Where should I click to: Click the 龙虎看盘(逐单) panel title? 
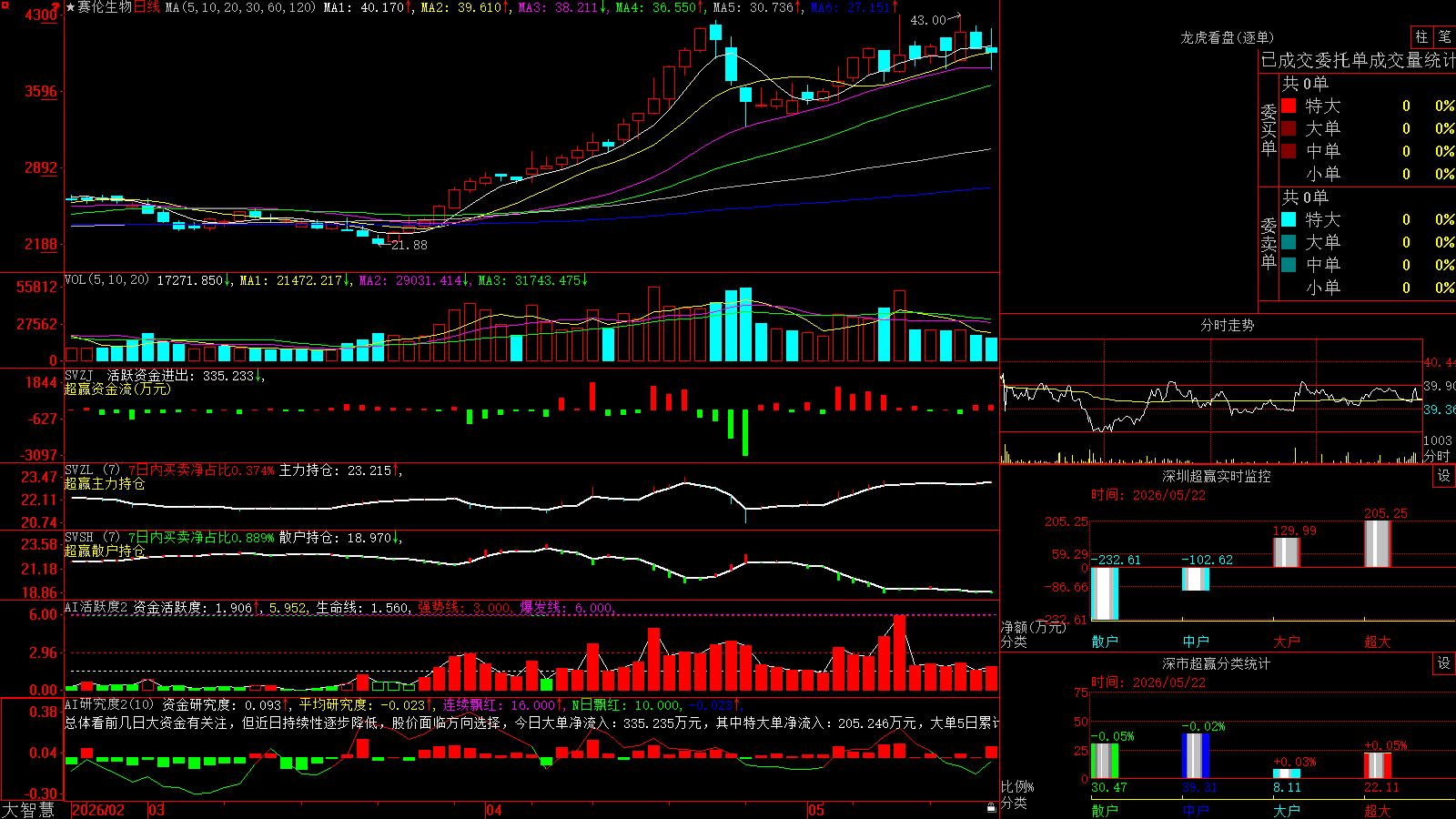point(1227,37)
